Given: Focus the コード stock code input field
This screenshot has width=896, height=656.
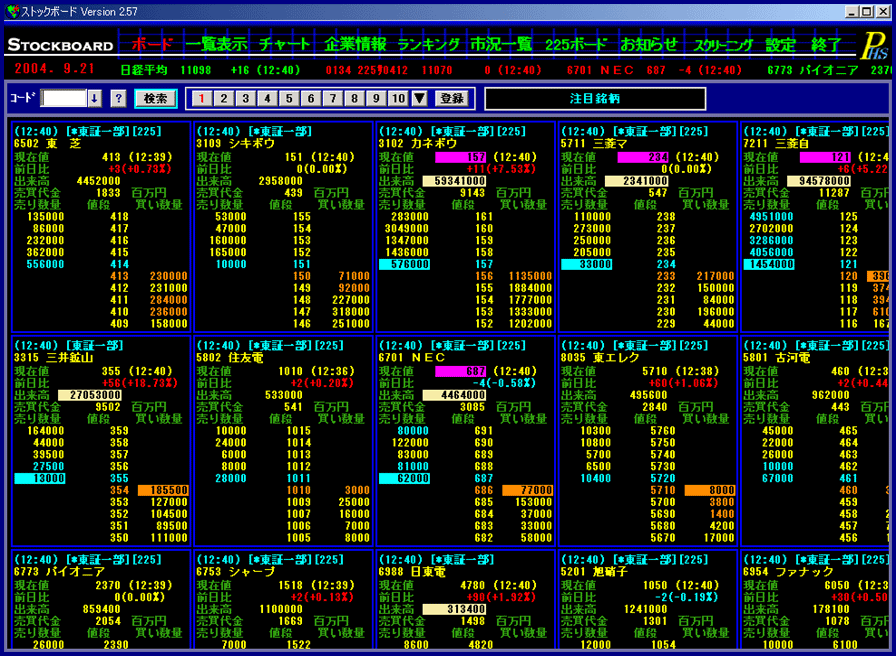Looking at the screenshot, I should click(x=63, y=98).
